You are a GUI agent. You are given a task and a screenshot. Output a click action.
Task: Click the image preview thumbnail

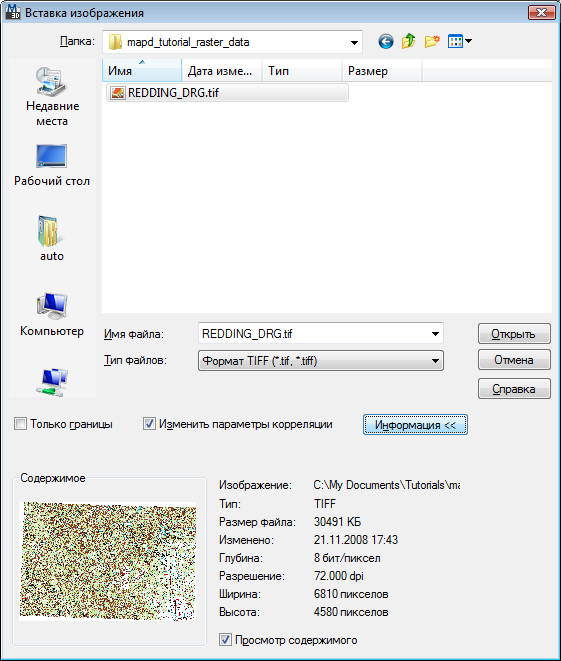[108, 561]
